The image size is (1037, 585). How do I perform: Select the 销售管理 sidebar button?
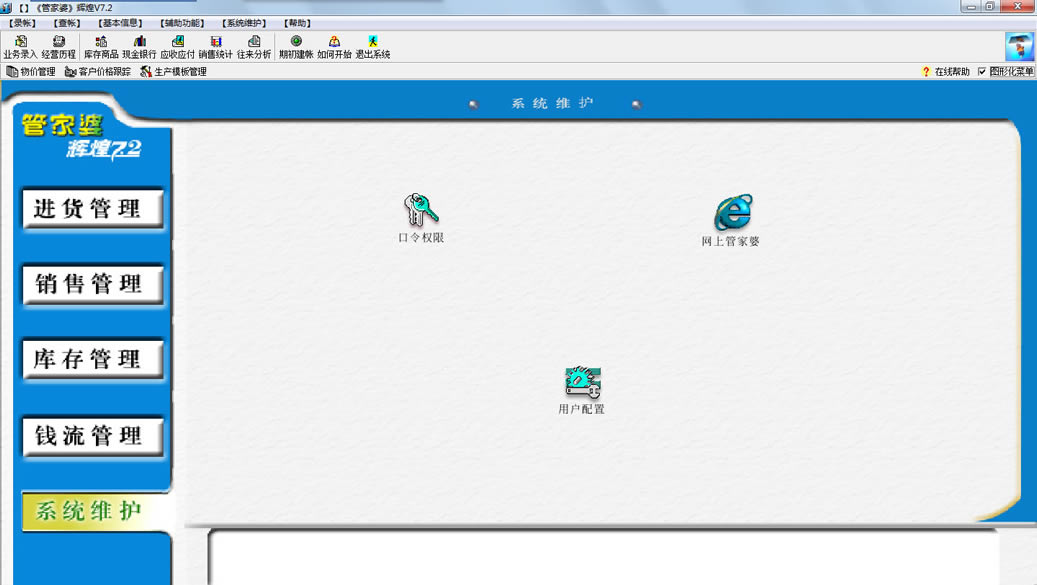pos(92,284)
